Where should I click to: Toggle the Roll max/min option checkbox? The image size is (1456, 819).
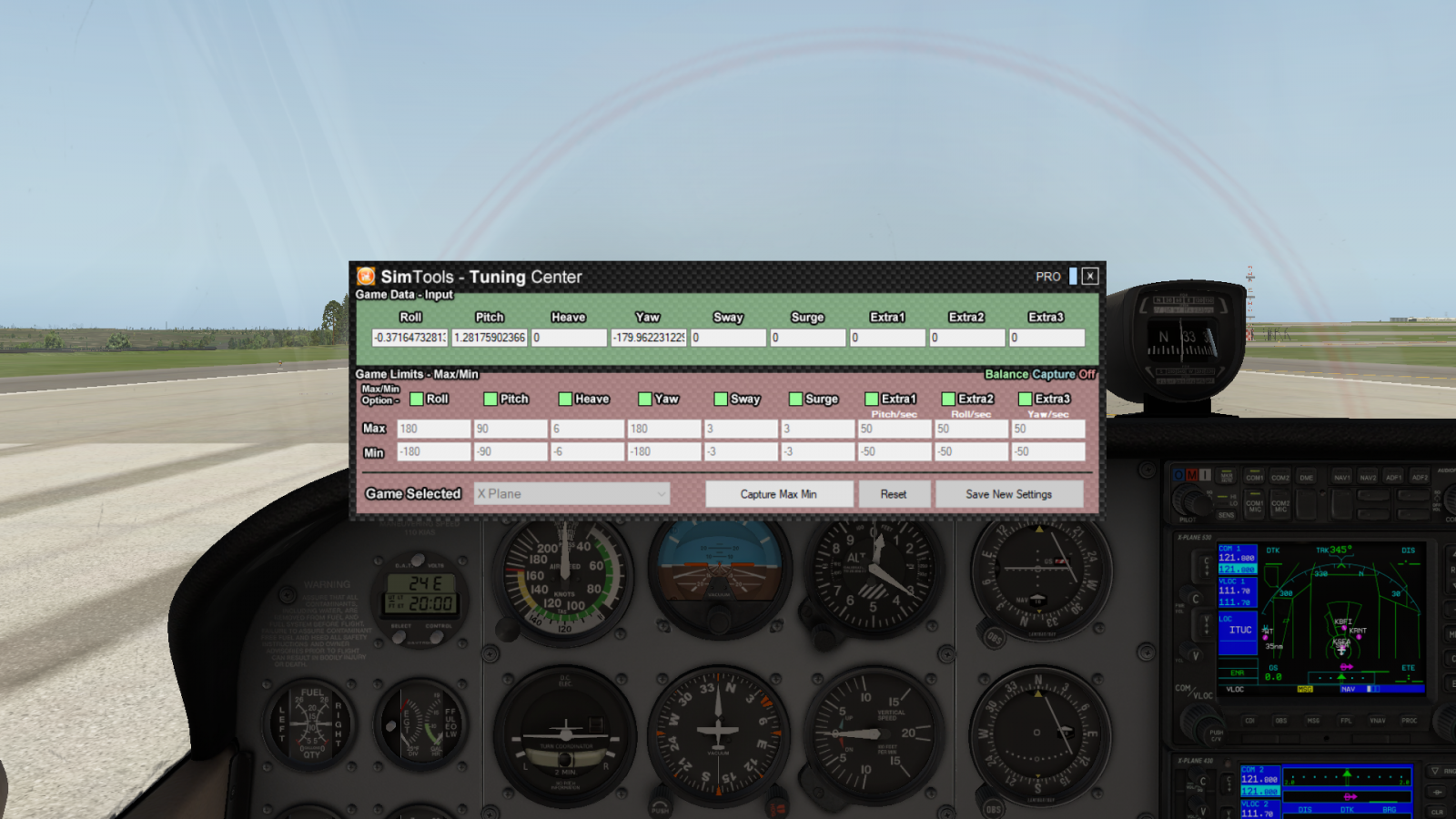click(x=417, y=399)
